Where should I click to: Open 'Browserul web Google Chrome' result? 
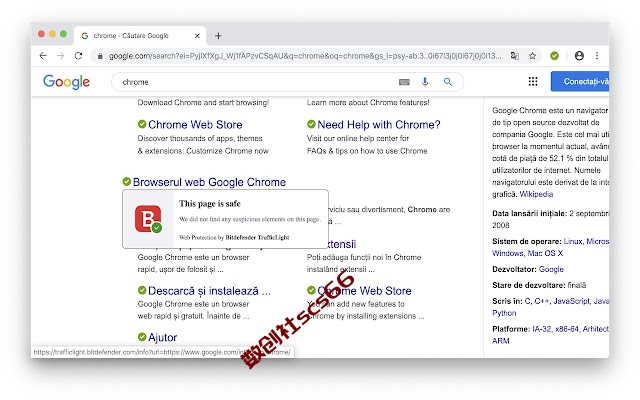209,182
